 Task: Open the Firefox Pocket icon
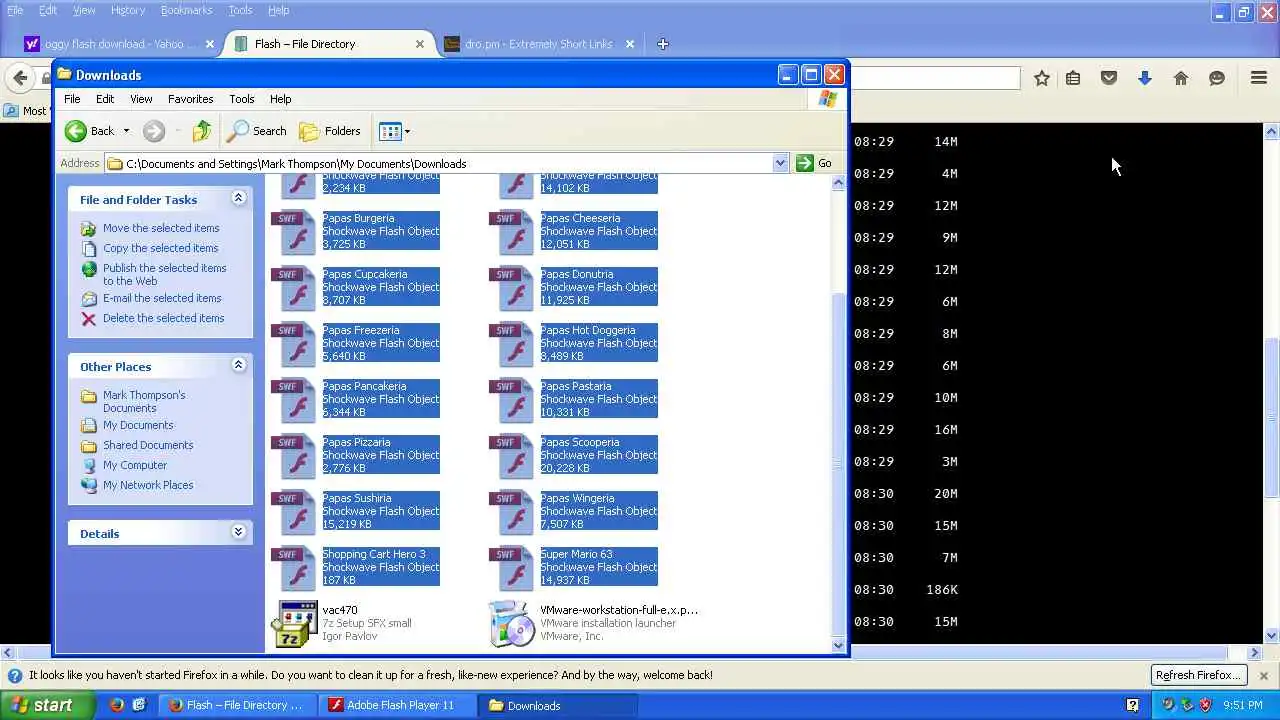coord(1109,78)
